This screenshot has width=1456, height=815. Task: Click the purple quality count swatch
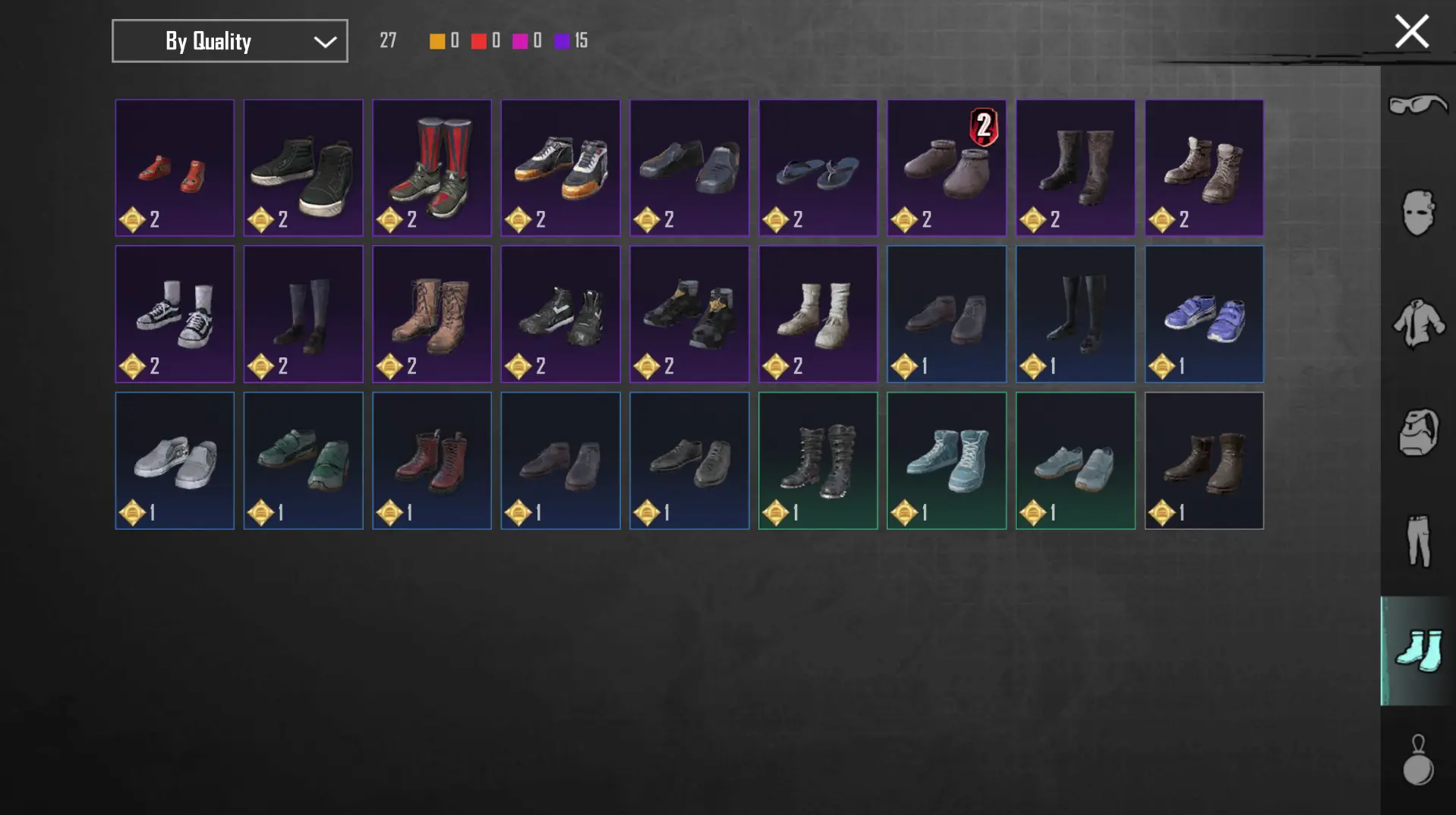pyautogui.click(x=562, y=41)
